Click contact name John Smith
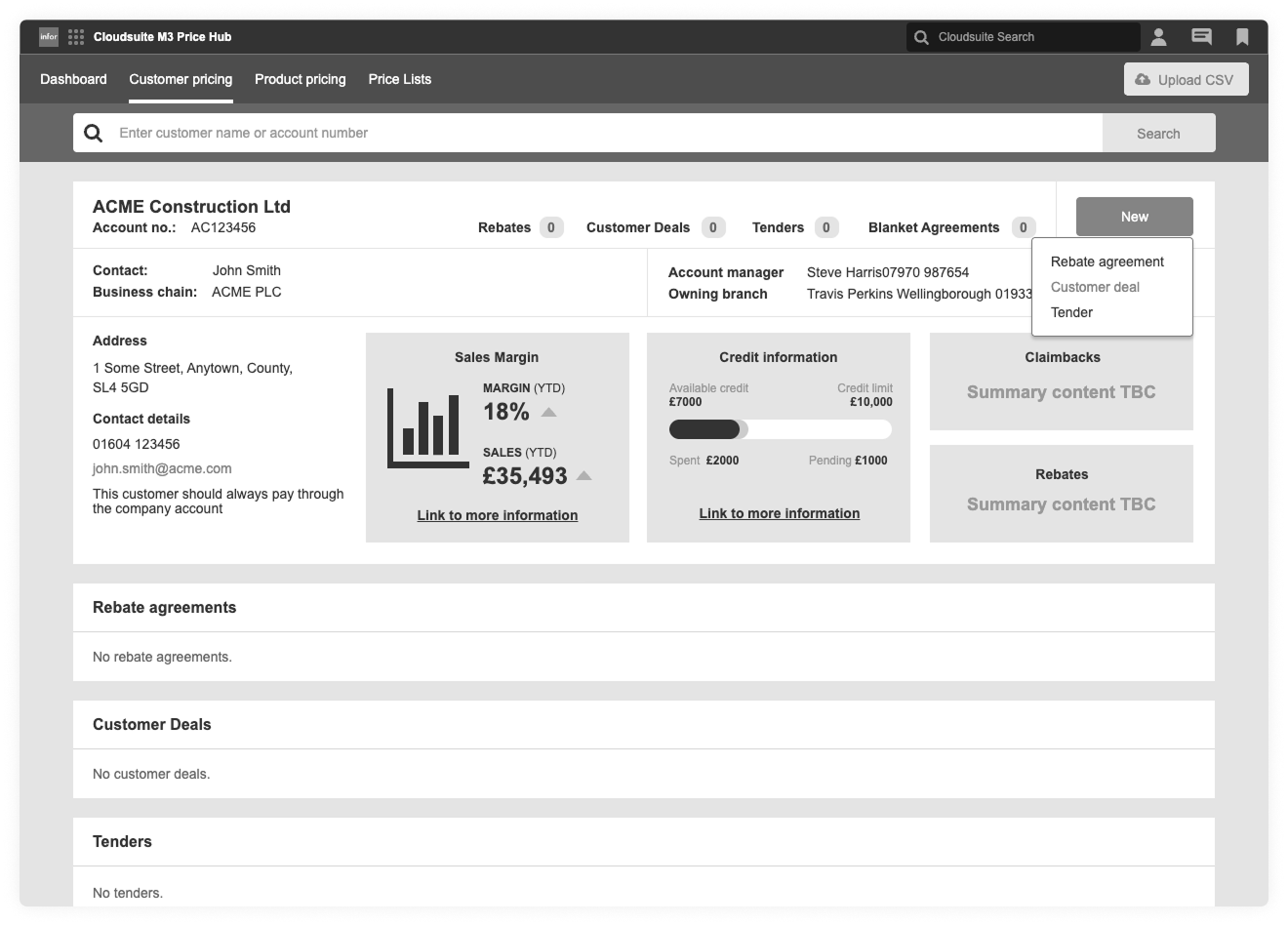Image resolution: width=1288 pixels, height=926 pixels. click(247, 270)
